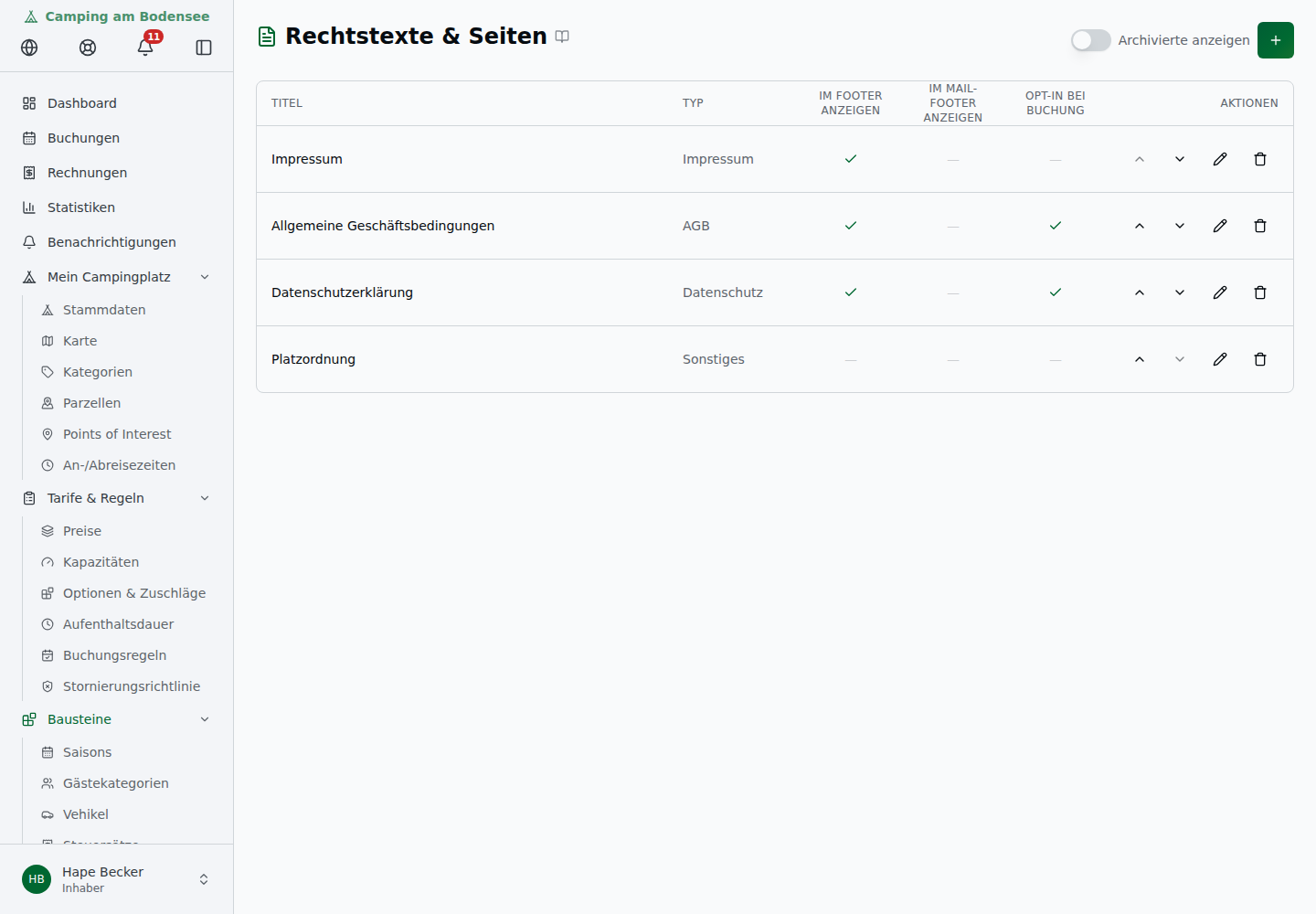
Task: Edit the Datenschutzerklärung entry
Action: coord(1220,292)
